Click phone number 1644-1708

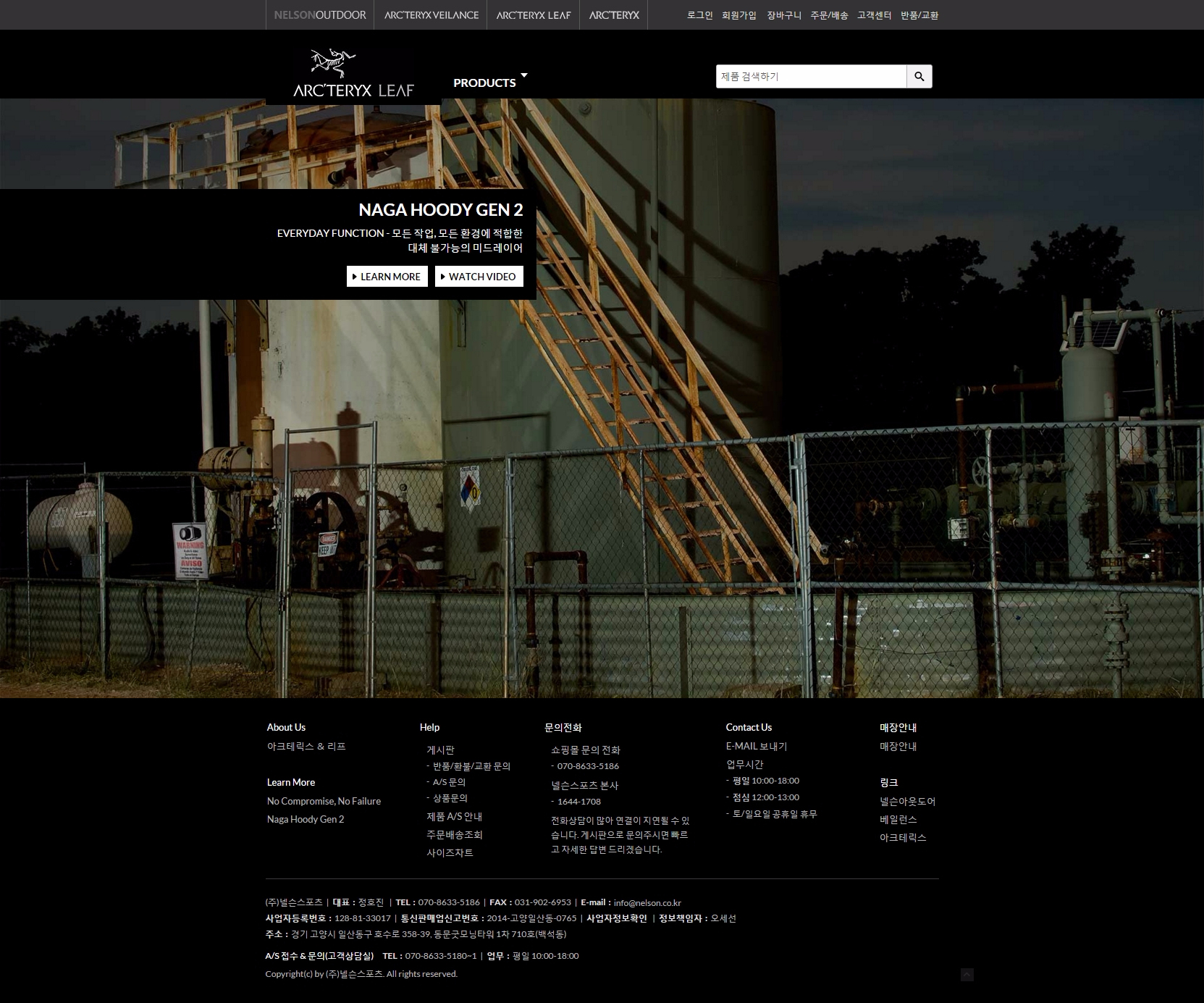click(x=579, y=802)
